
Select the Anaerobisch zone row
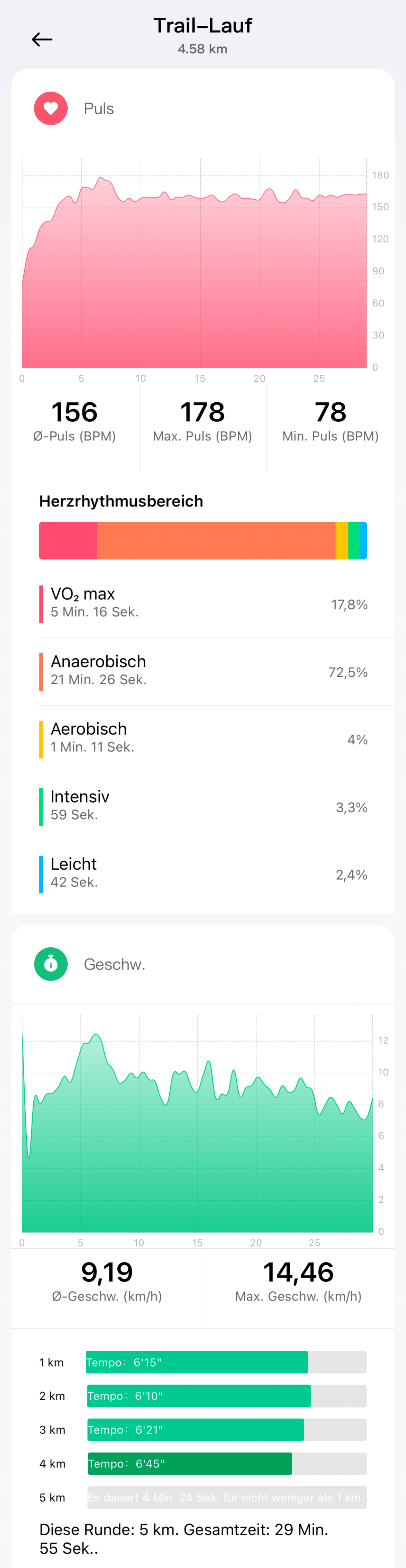203,671
